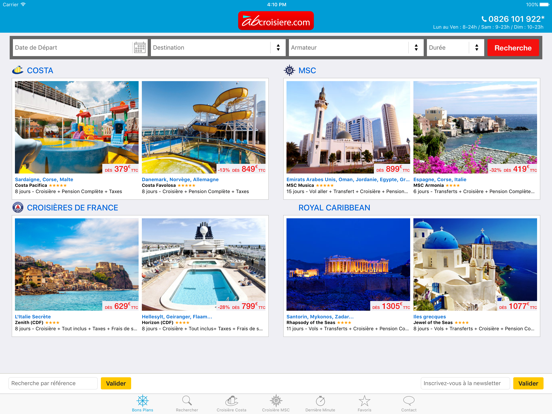This screenshot has height=414, width=552.
Task: Click Valider next to reference search
Action: [x=116, y=383]
